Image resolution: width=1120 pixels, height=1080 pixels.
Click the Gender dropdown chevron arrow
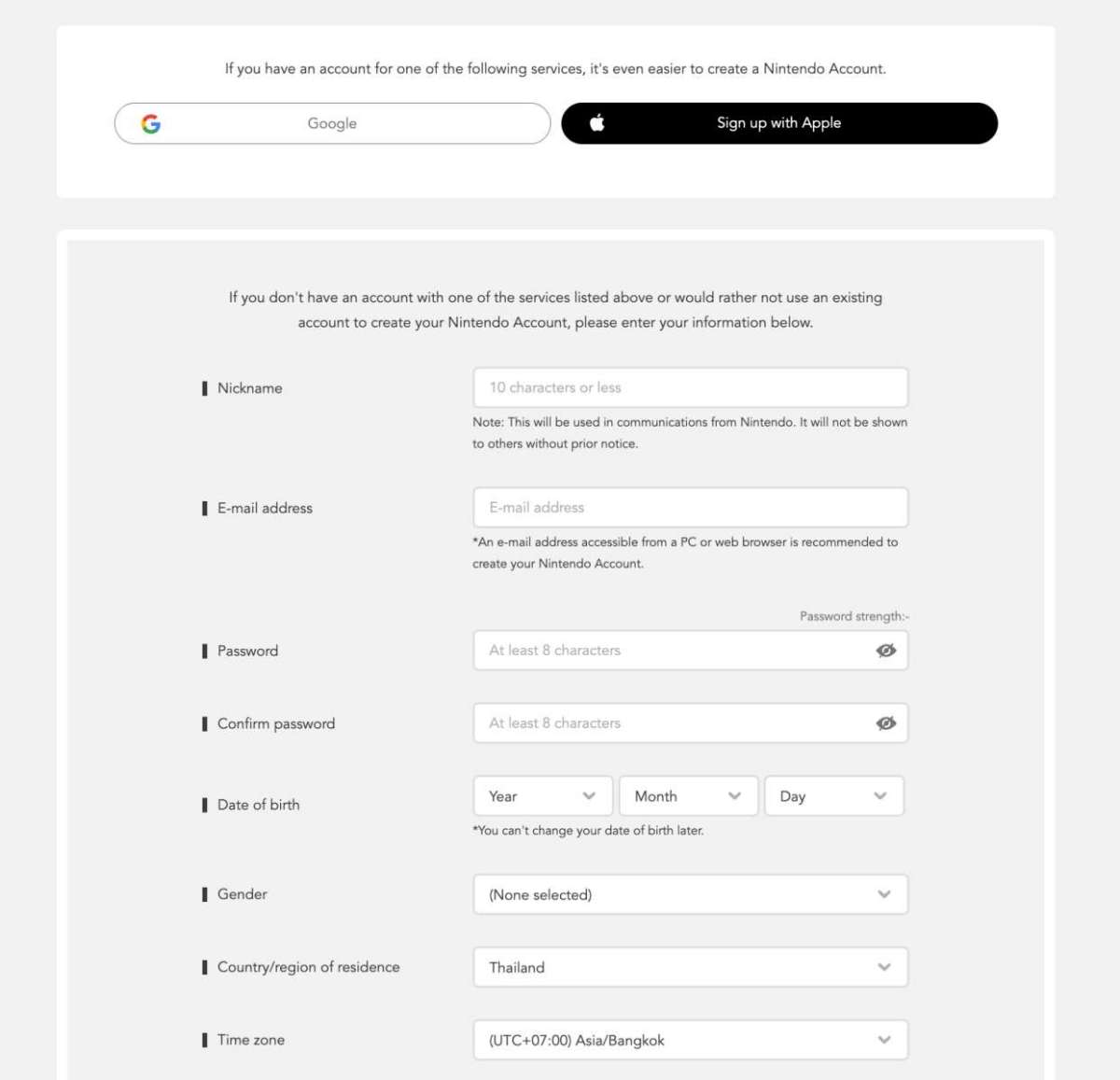pos(884,894)
